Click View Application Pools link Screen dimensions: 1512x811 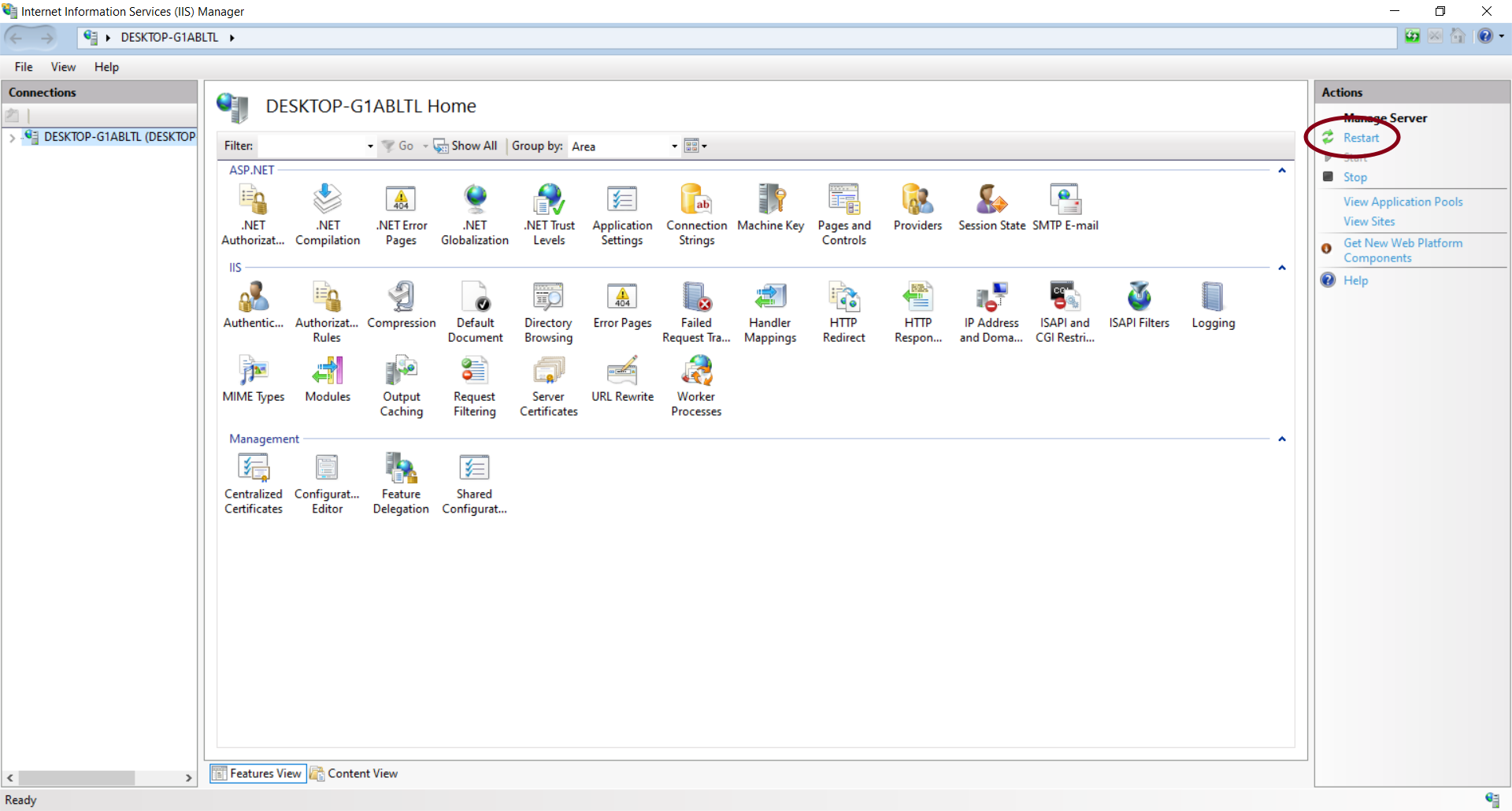1403,202
